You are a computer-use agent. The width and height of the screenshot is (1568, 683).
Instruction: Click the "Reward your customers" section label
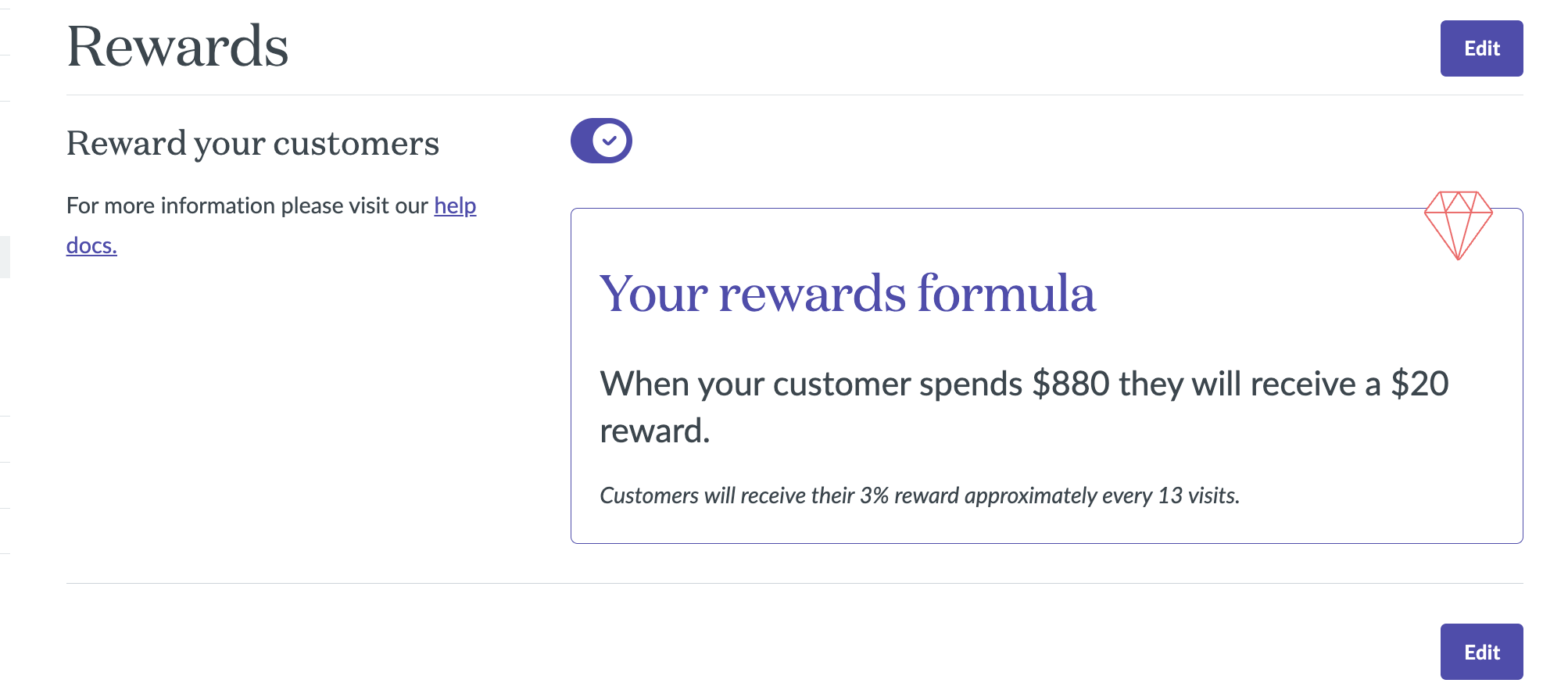[252, 144]
